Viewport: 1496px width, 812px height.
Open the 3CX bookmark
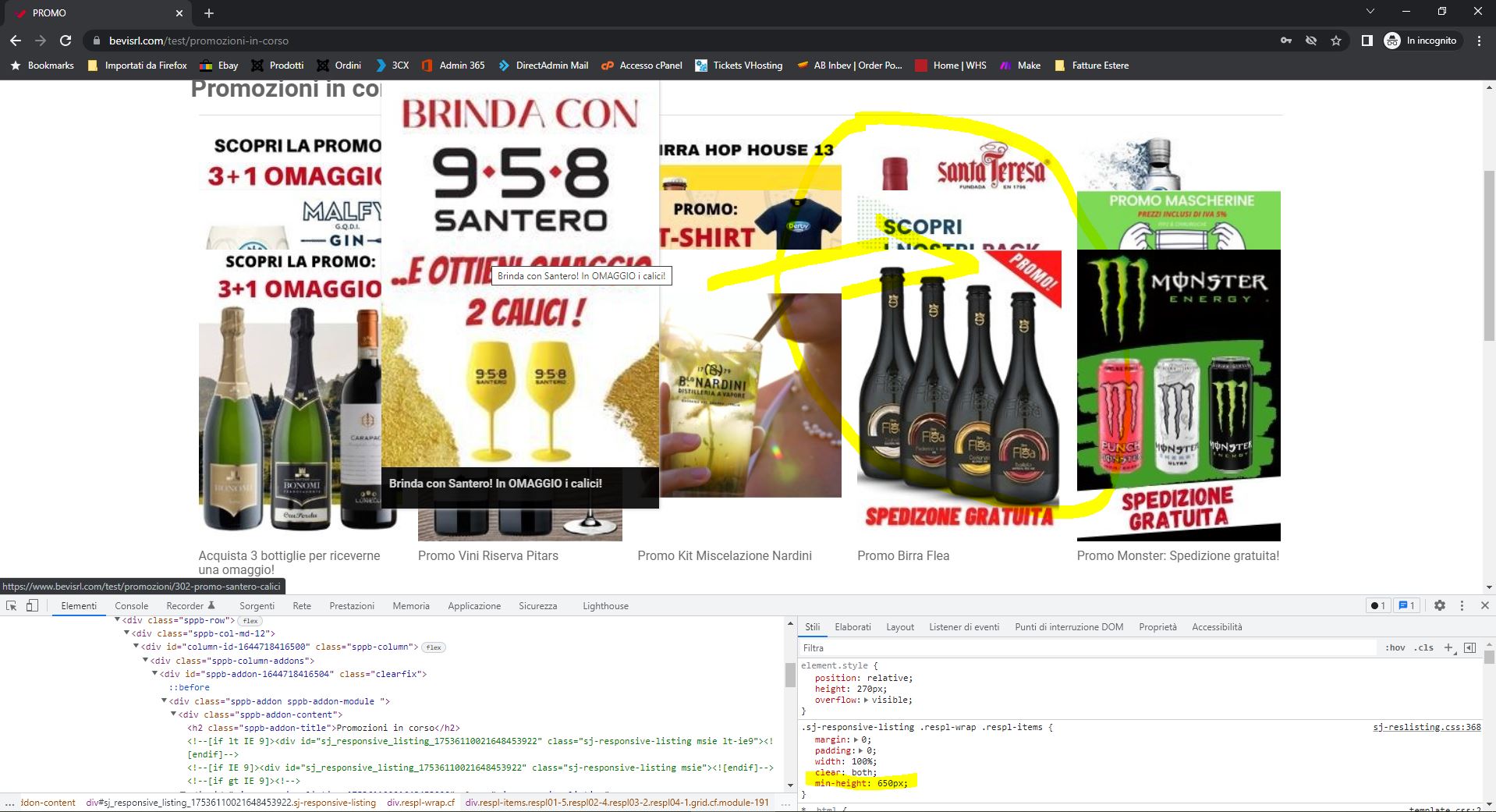point(392,66)
